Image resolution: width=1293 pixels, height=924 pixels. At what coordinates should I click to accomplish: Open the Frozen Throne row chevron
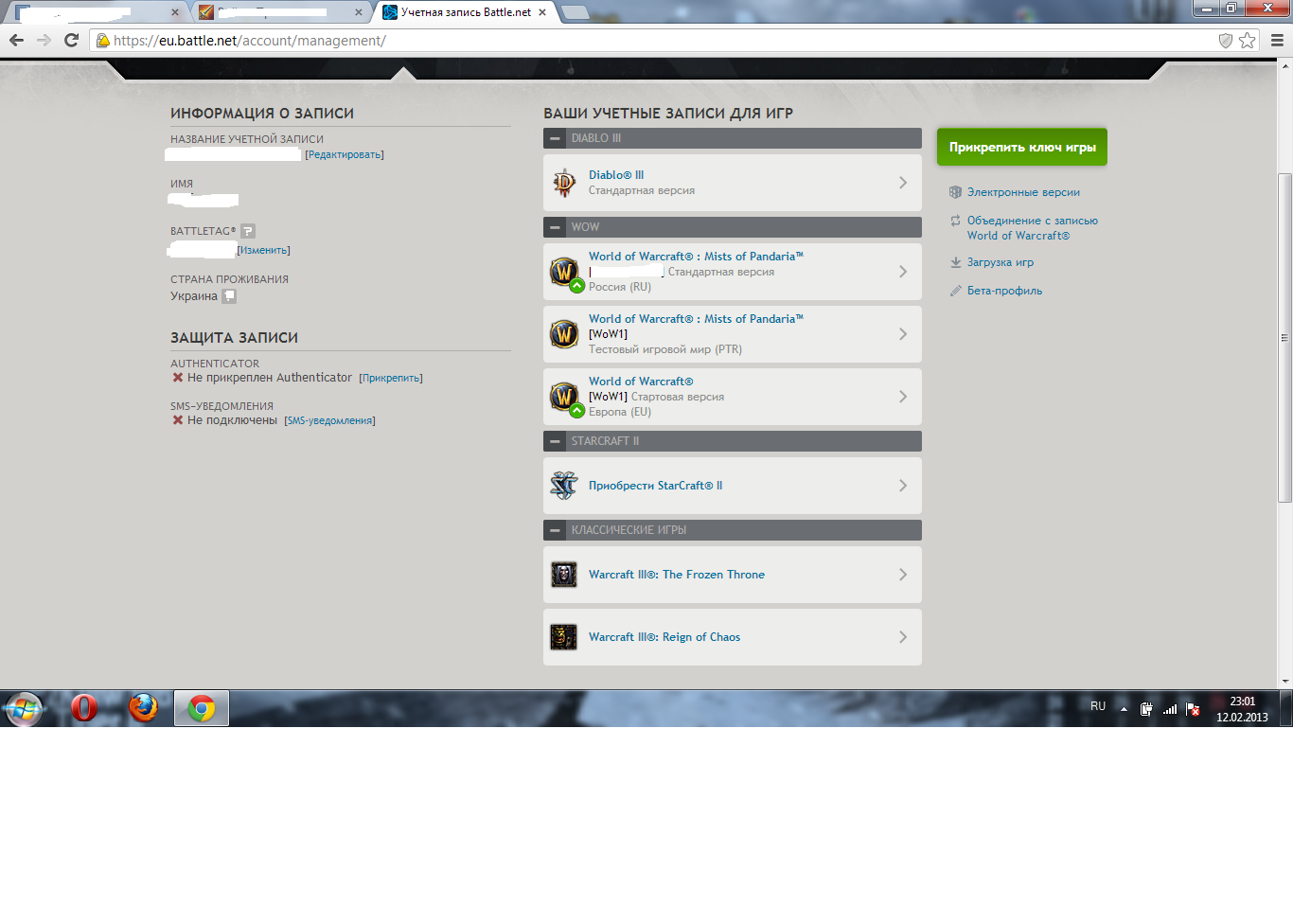(x=903, y=575)
